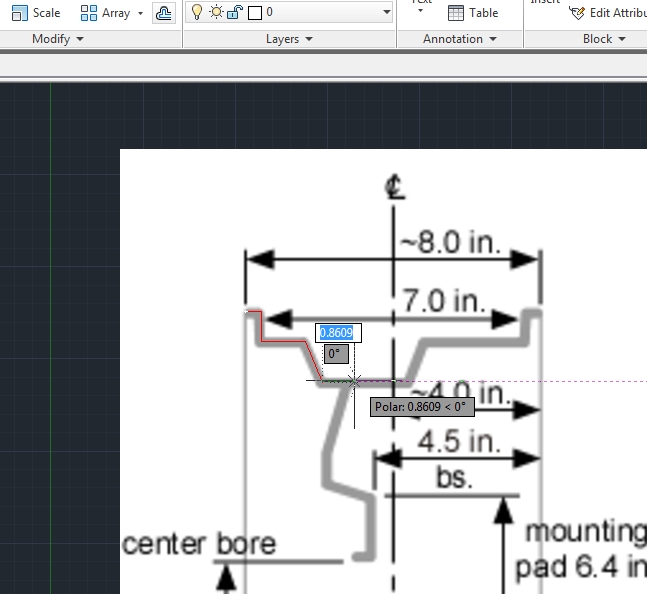647x594 pixels.
Task: Click the layer color swatch
Action: pos(255,13)
